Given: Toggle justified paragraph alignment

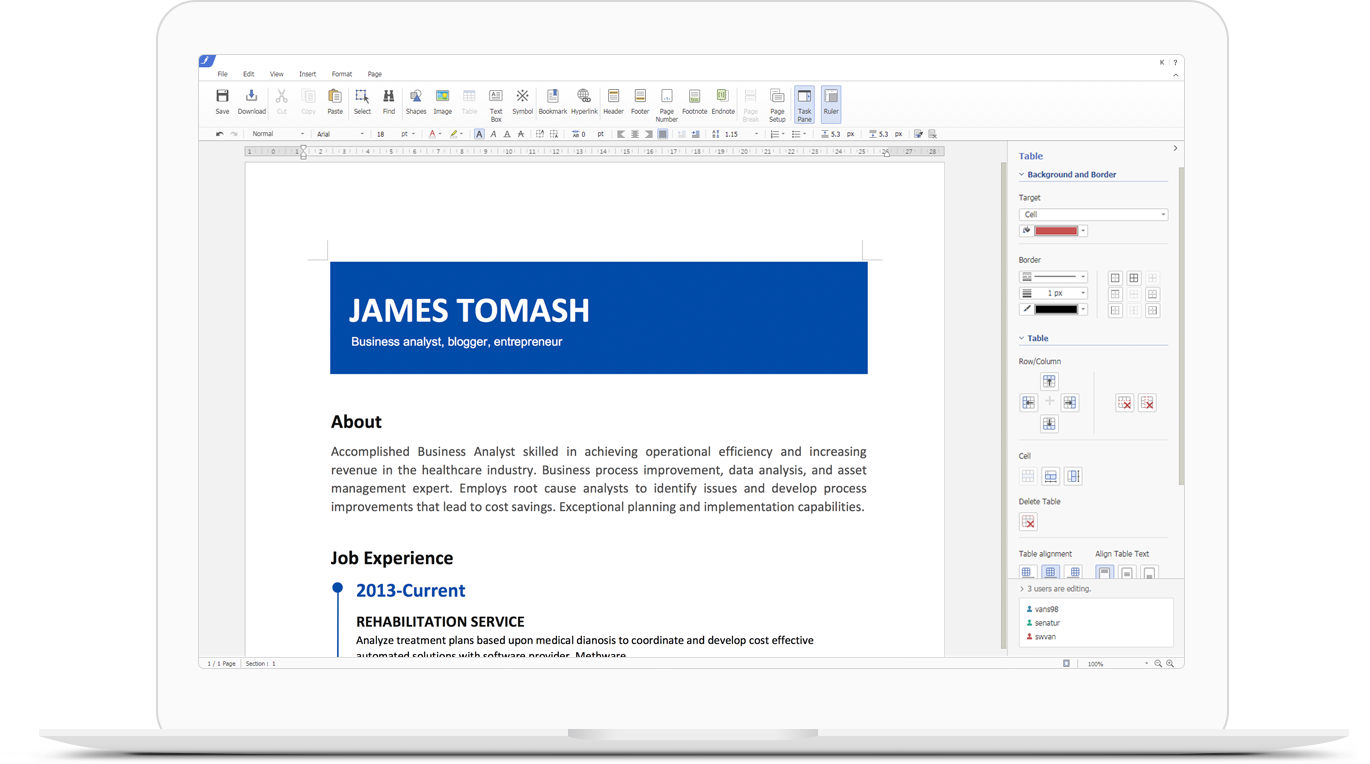Looking at the screenshot, I should 662,134.
